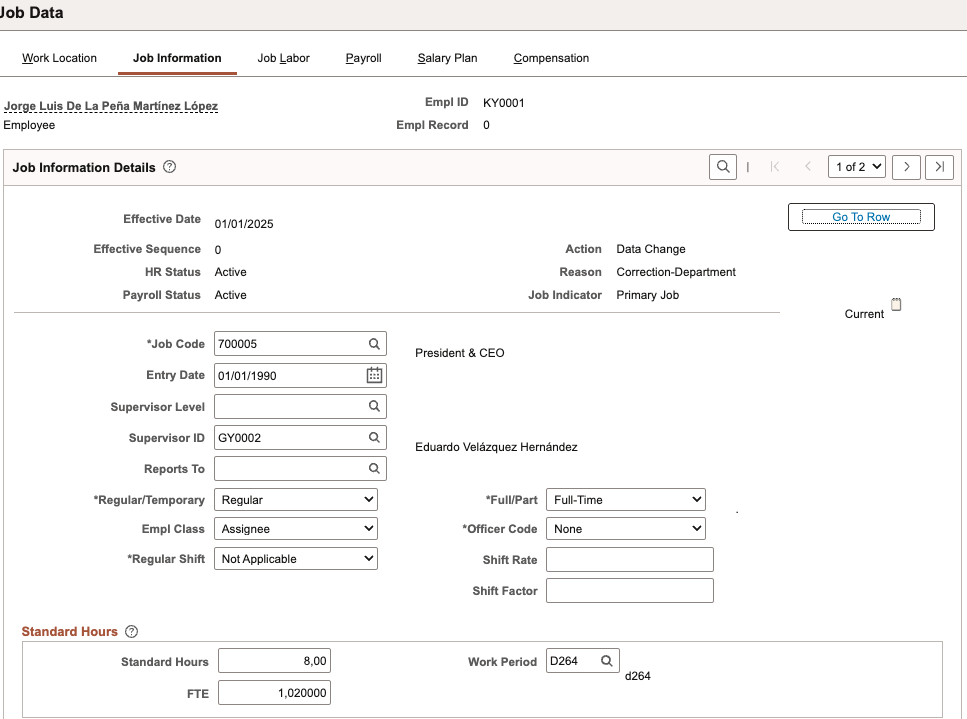Expand the Regular/Temporary dropdown
967x719 pixels.
tap(296, 499)
